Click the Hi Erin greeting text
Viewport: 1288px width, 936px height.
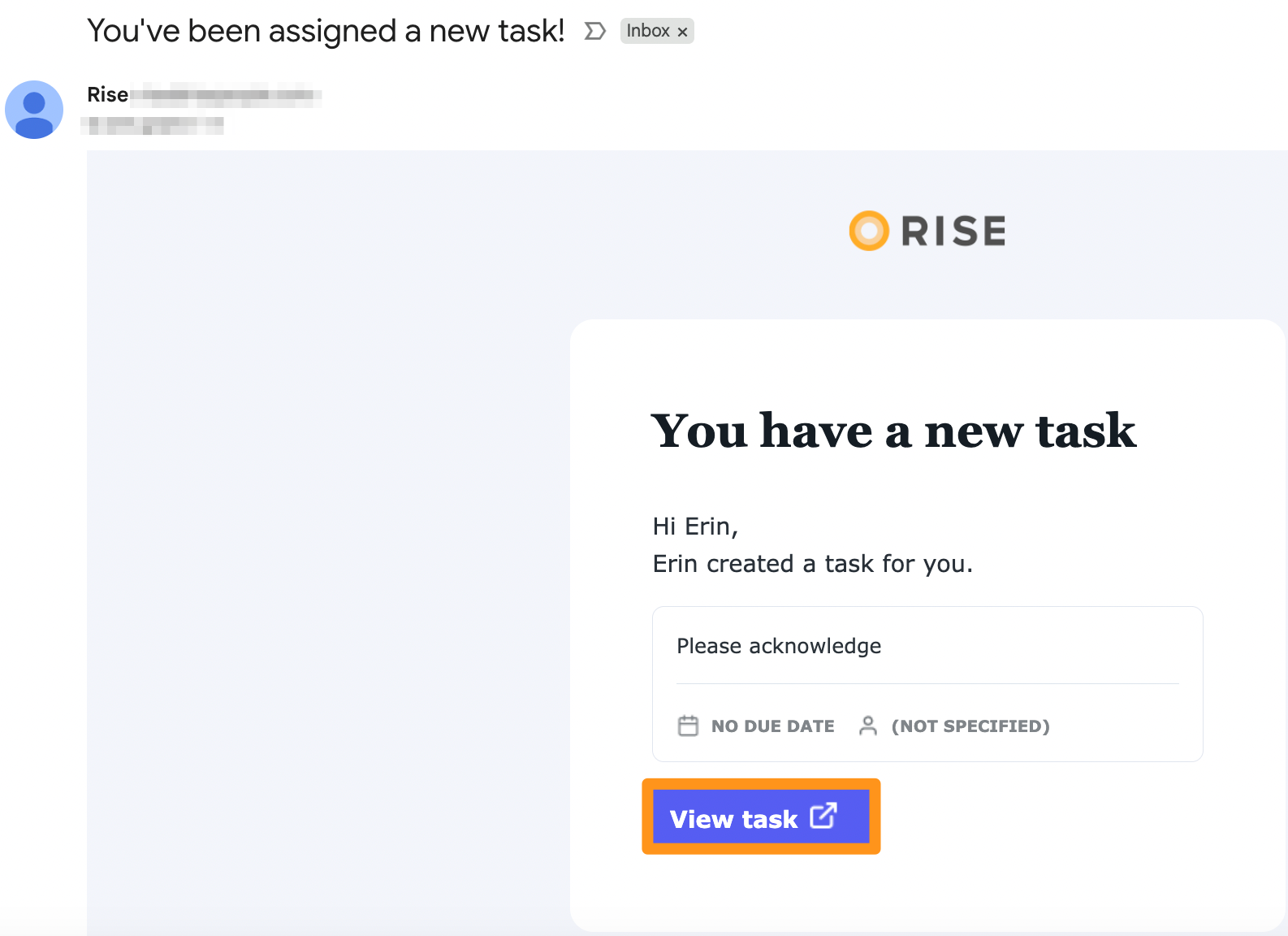click(695, 526)
